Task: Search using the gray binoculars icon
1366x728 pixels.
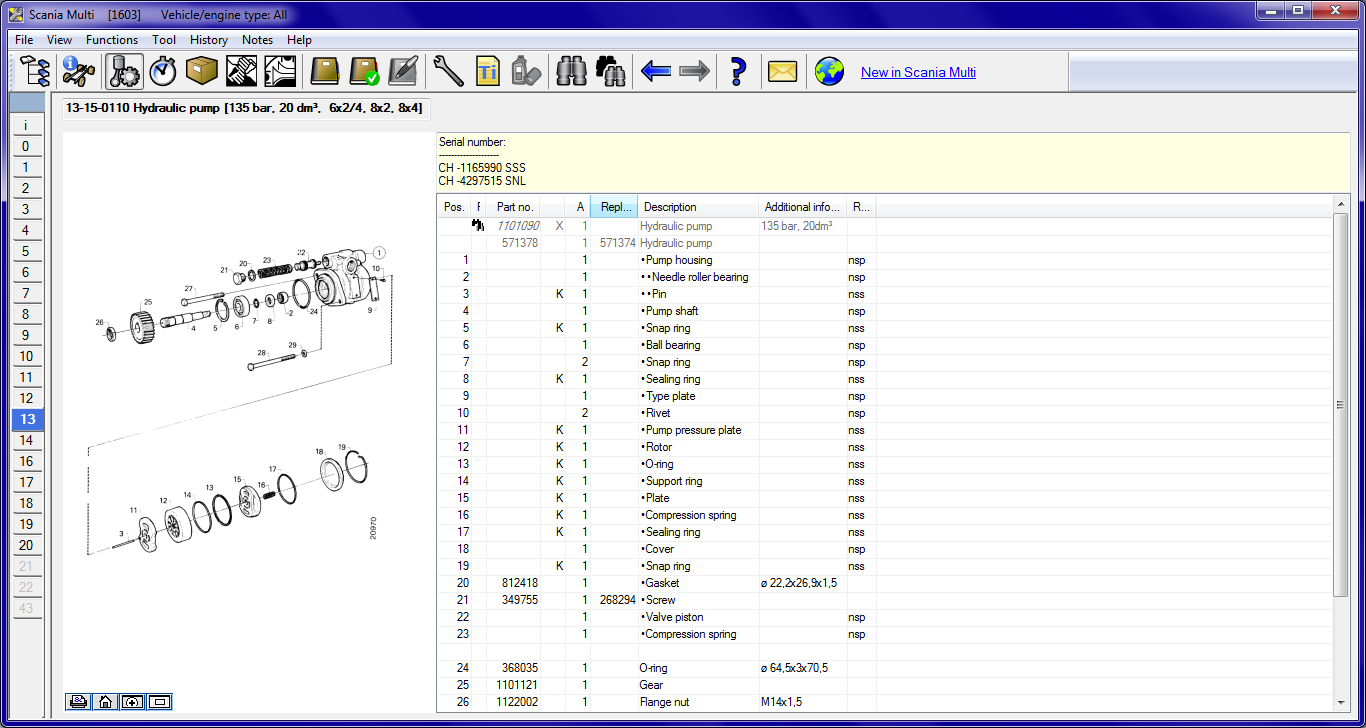Action: click(x=571, y=72)
